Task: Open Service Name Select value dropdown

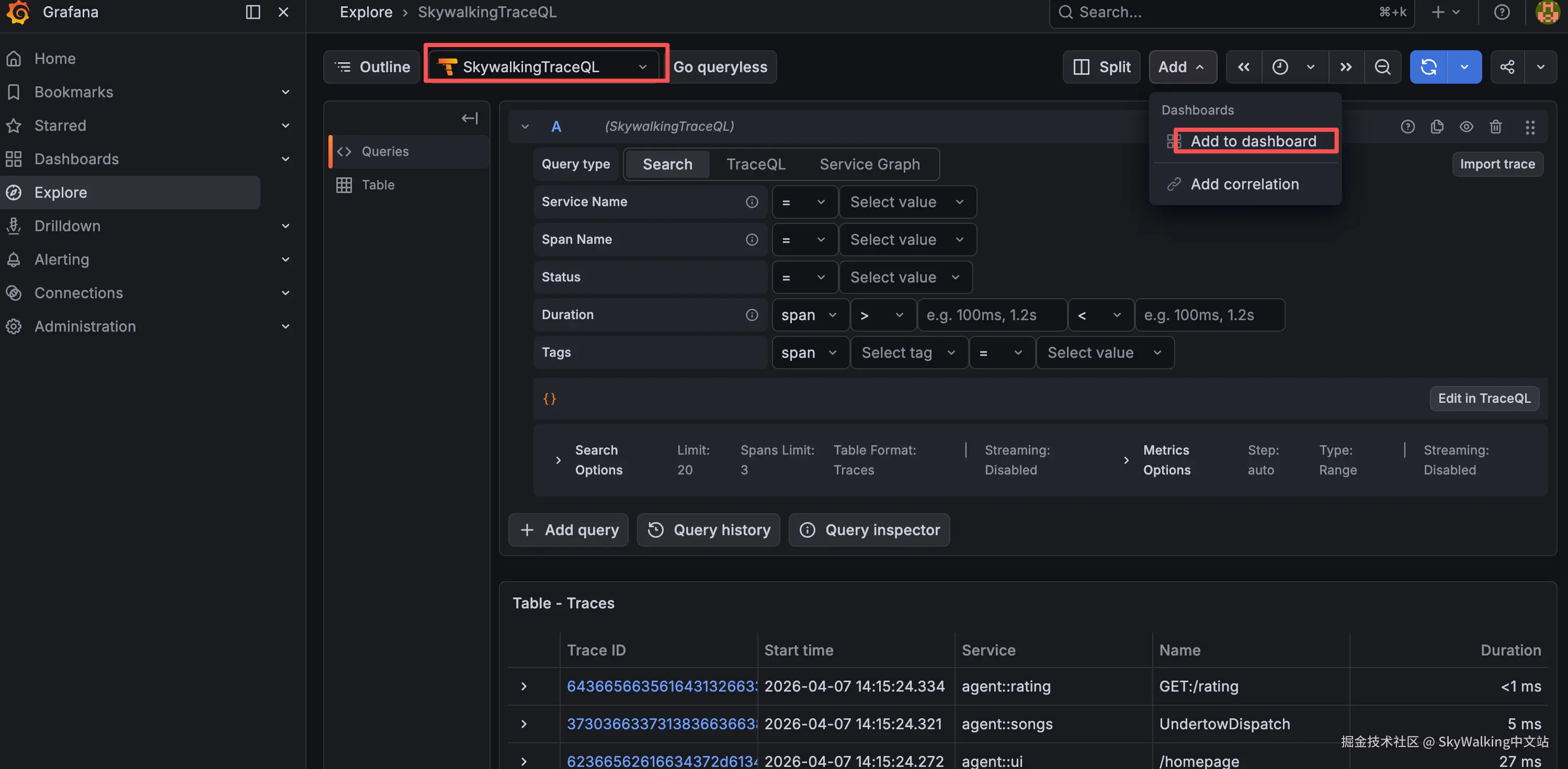Action: [907, 202]
